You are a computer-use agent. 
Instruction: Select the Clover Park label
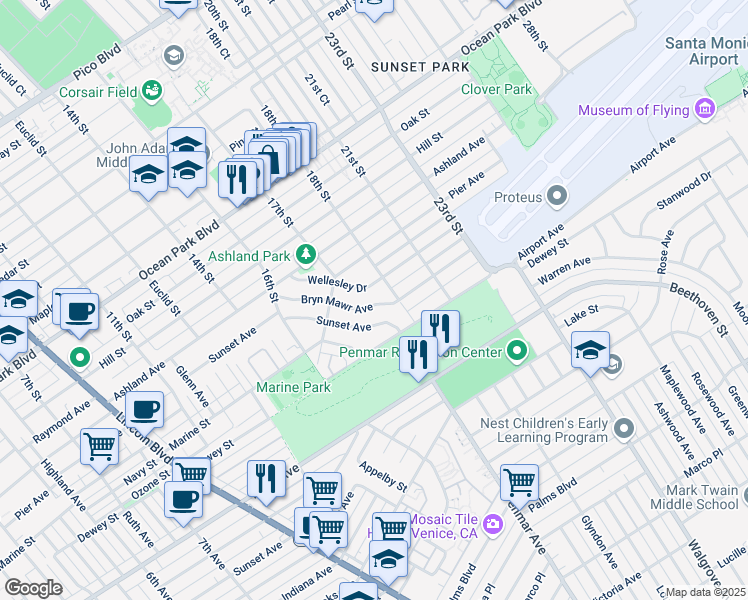[x=496, y=89]
